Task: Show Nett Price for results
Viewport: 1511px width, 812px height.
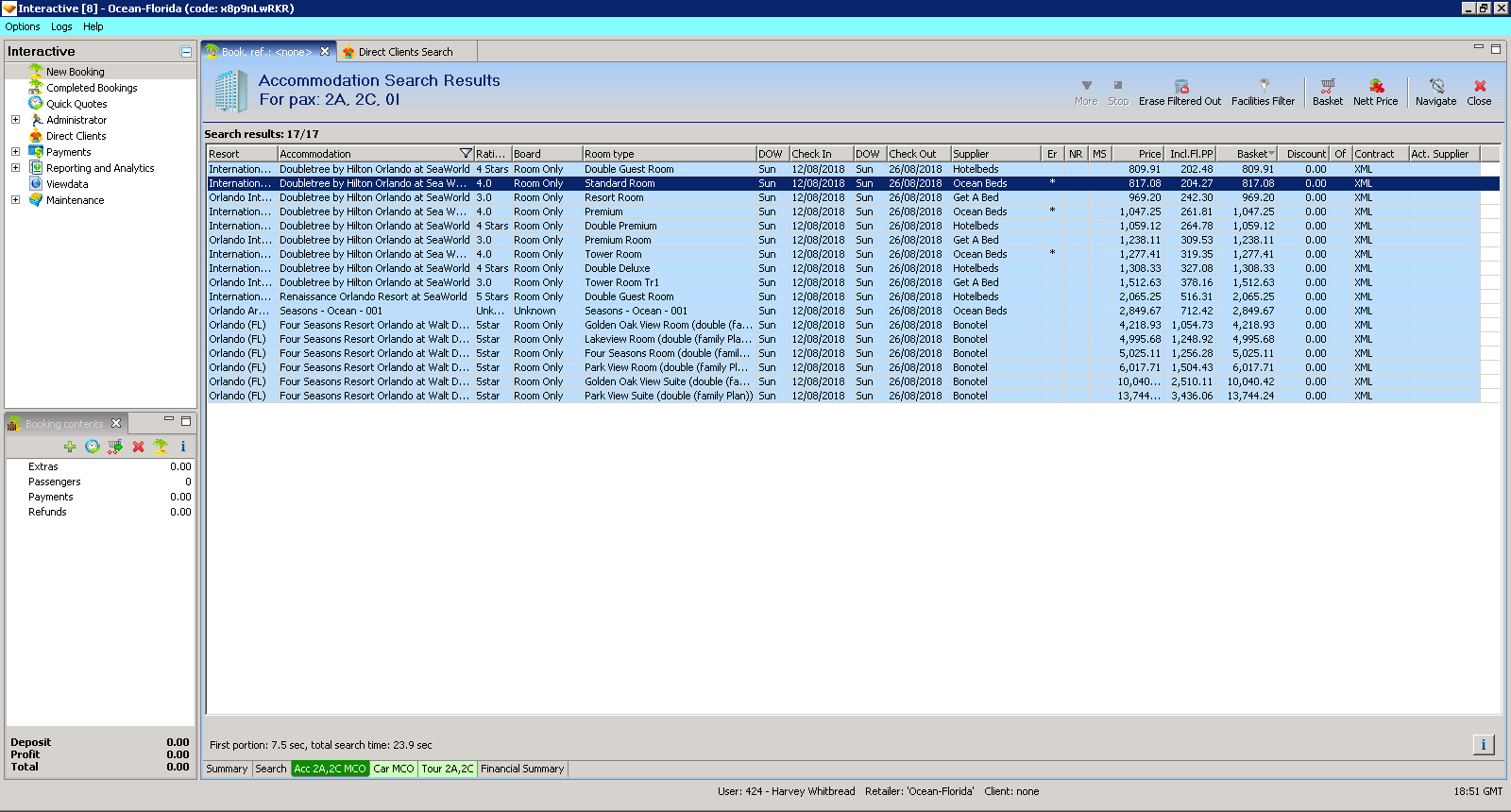Action: coord(1375,92)
